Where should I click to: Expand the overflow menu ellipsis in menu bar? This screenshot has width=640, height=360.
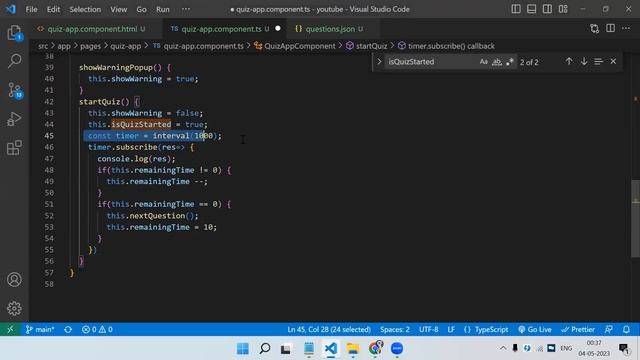pyautogui.click(x=186, y=9)
